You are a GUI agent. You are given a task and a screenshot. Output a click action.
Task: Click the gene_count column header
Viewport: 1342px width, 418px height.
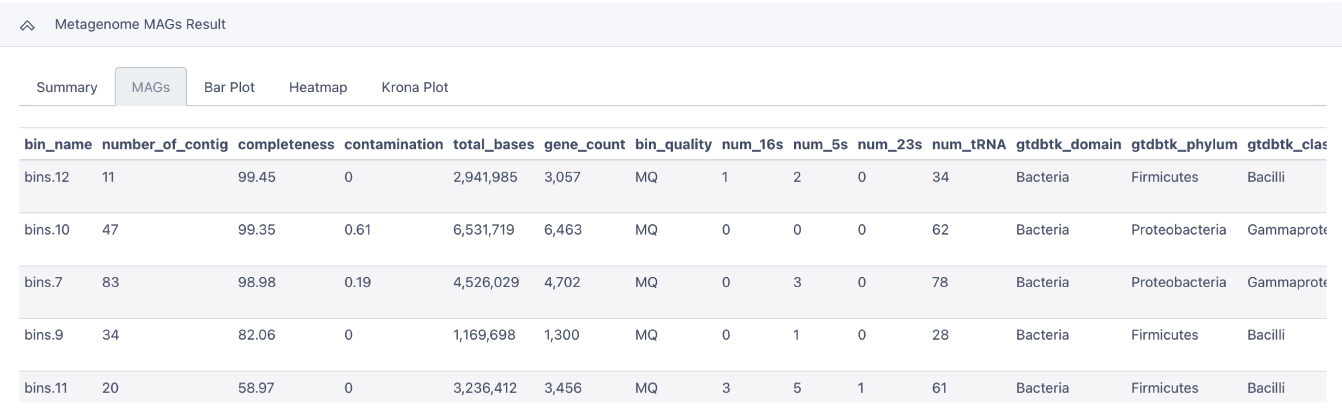pyautogui.click(x=584, y=145)
